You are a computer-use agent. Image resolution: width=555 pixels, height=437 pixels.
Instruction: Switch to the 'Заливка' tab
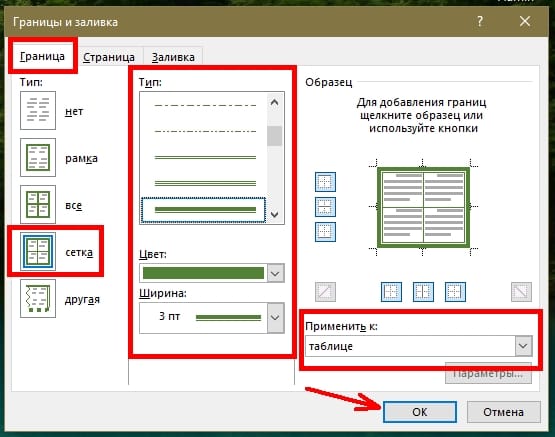tap(173, 57)
